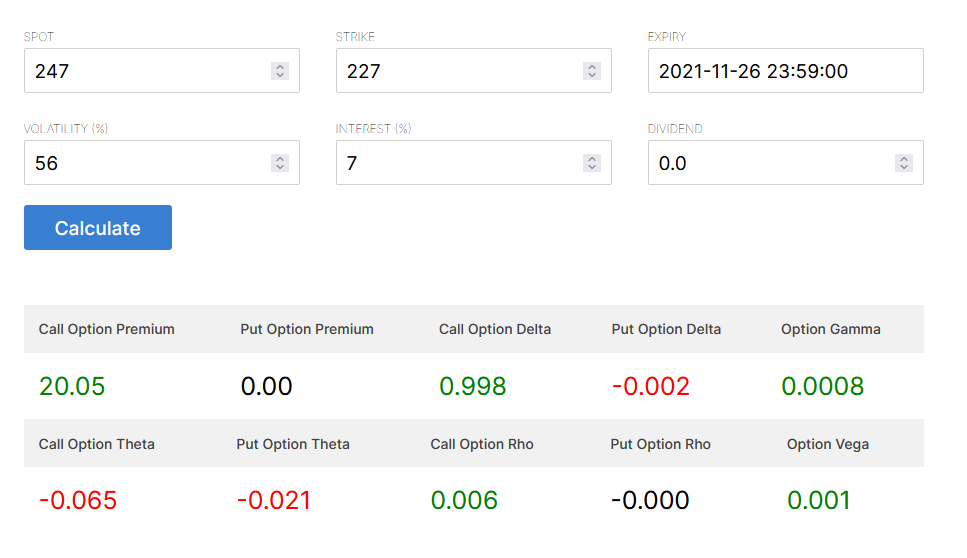Increase Spot value with up arrow
This screenshot has width=967, height=558.
[x=280, y=66]
